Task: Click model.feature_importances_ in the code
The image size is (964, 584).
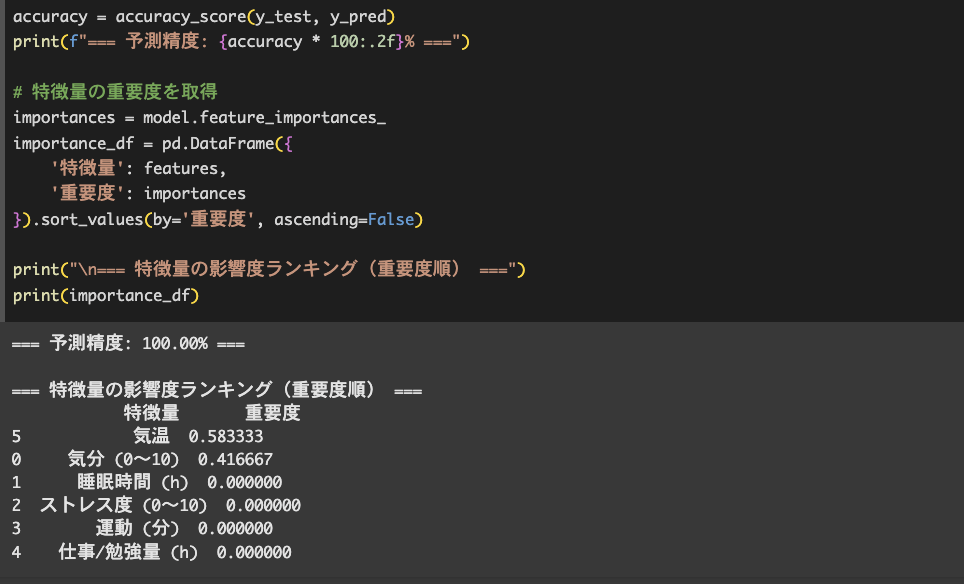Action: click(264, 117)
